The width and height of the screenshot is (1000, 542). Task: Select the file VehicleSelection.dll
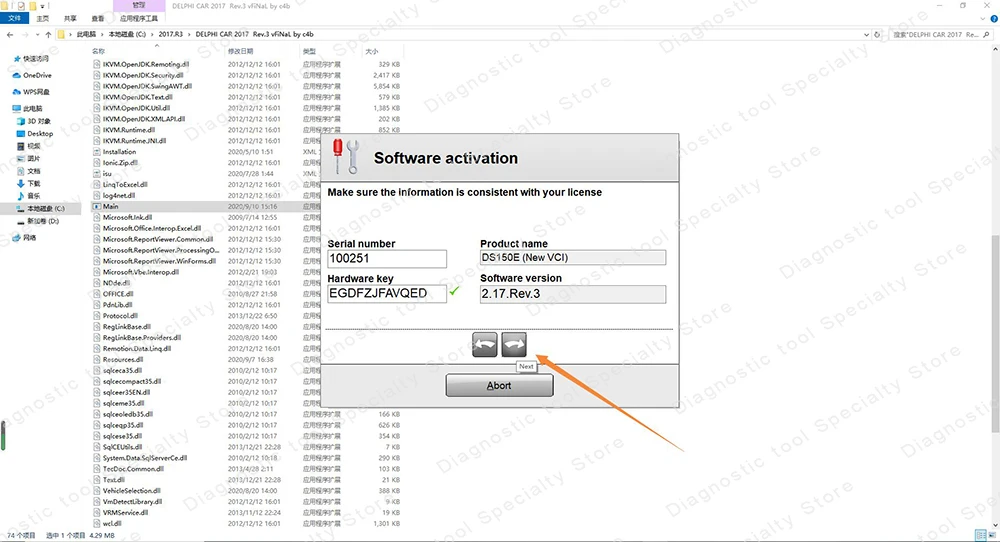pyautogui.click(x=131, y=491)
